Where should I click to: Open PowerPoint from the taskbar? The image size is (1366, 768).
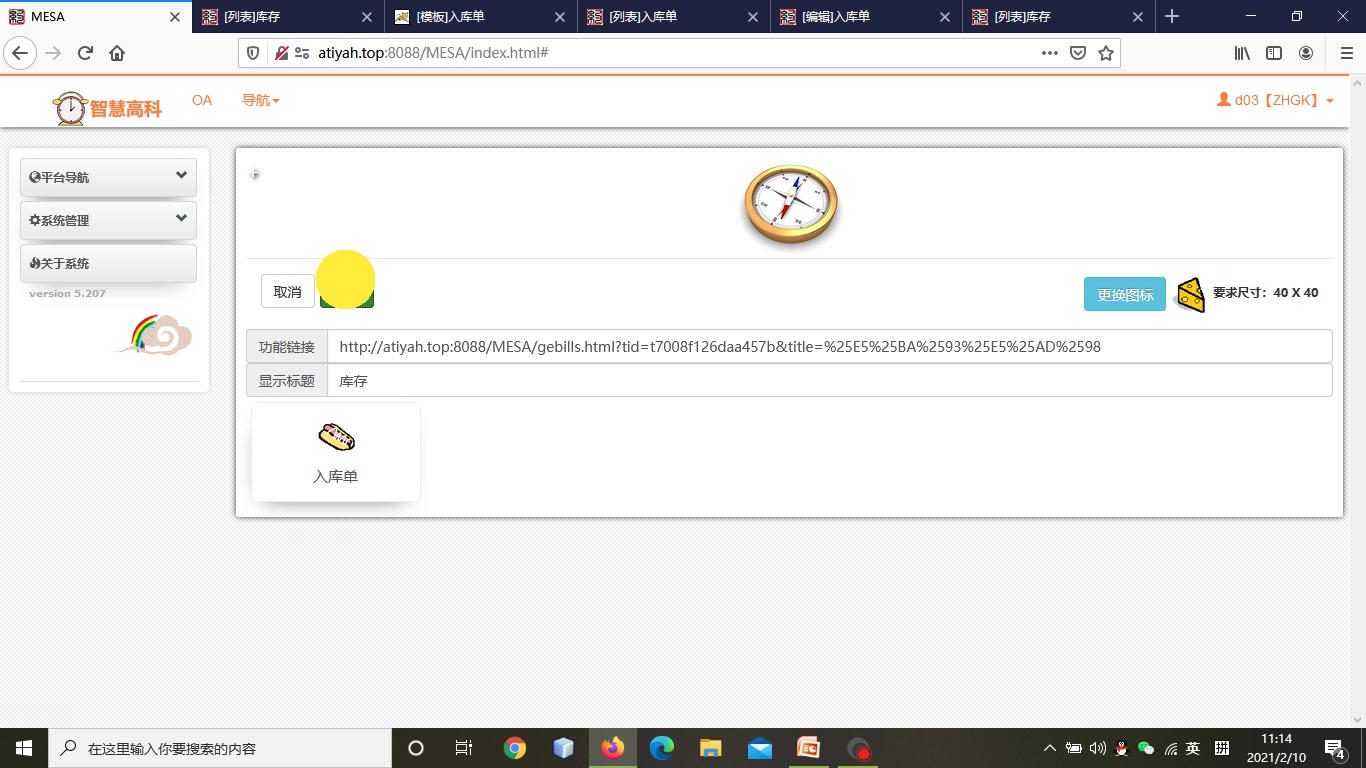click(x=809, y=748)
